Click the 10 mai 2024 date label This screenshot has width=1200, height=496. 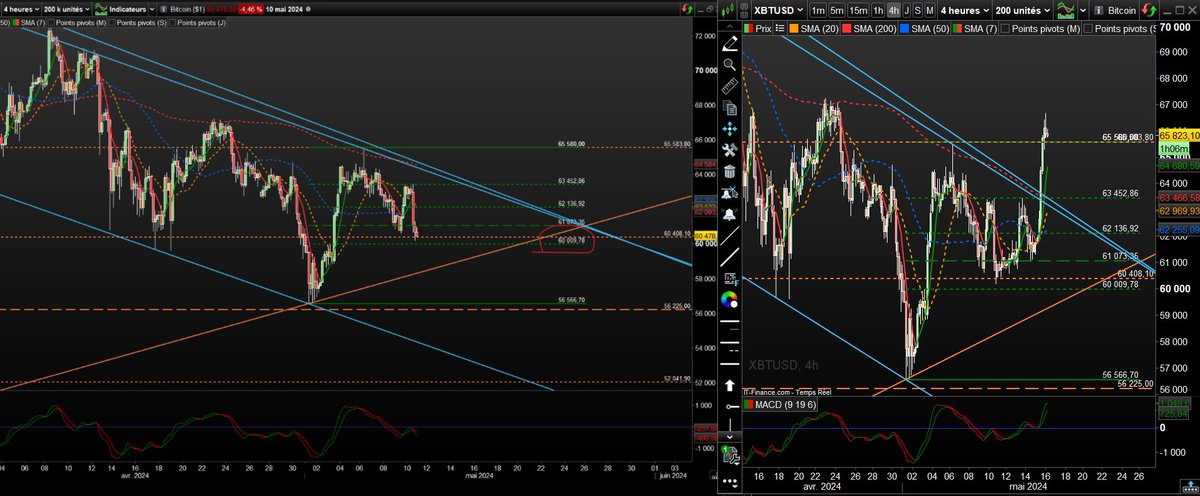point(284,9)
